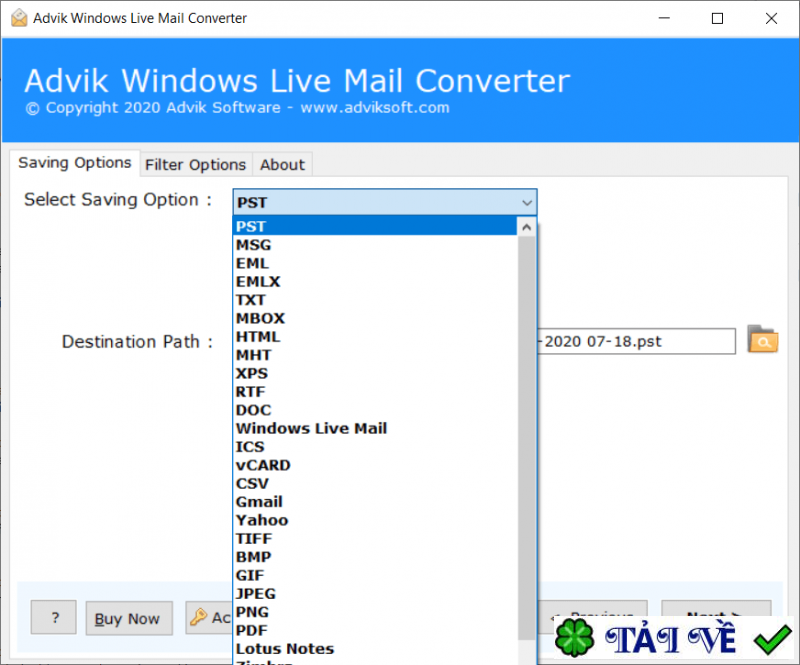
Task: Choose MSG format in the list
Action: (375, 245)
